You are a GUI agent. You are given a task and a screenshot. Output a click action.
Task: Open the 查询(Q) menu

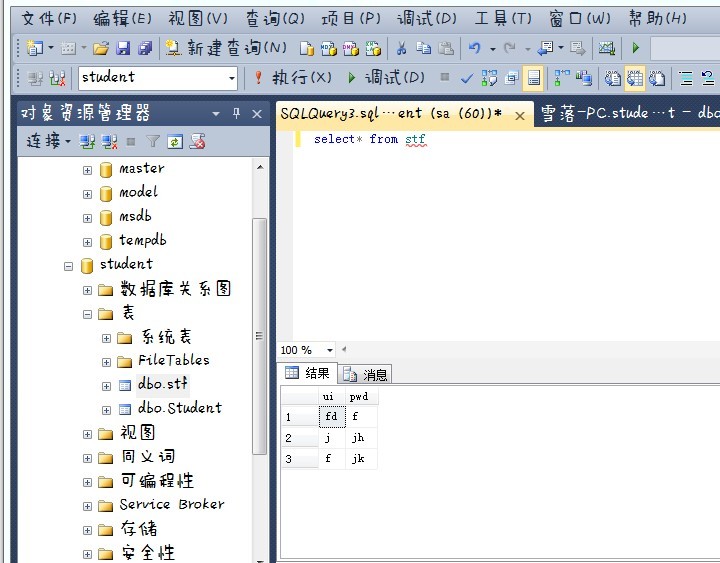click(275, 19)
